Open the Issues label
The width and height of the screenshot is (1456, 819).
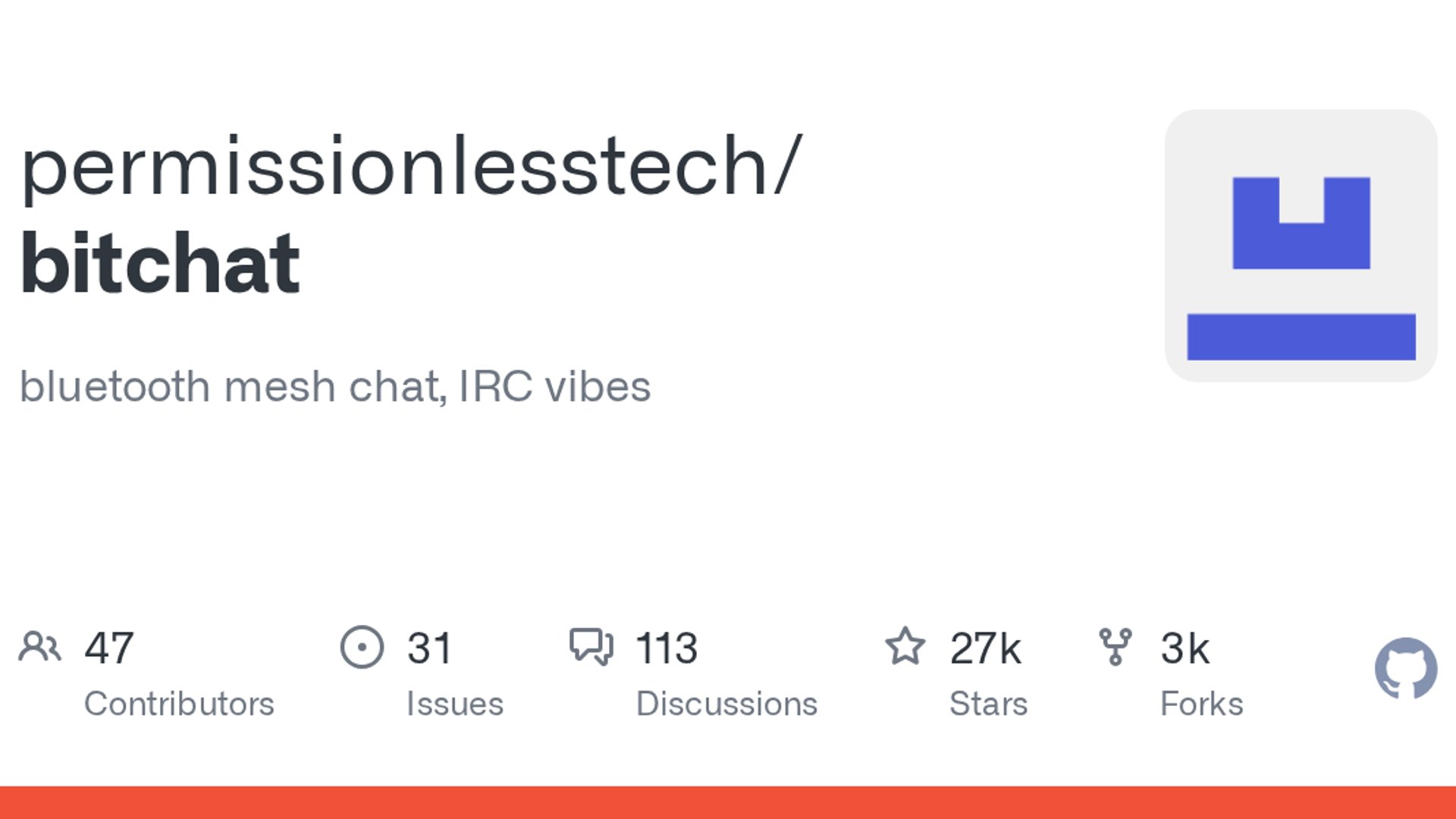455,704
